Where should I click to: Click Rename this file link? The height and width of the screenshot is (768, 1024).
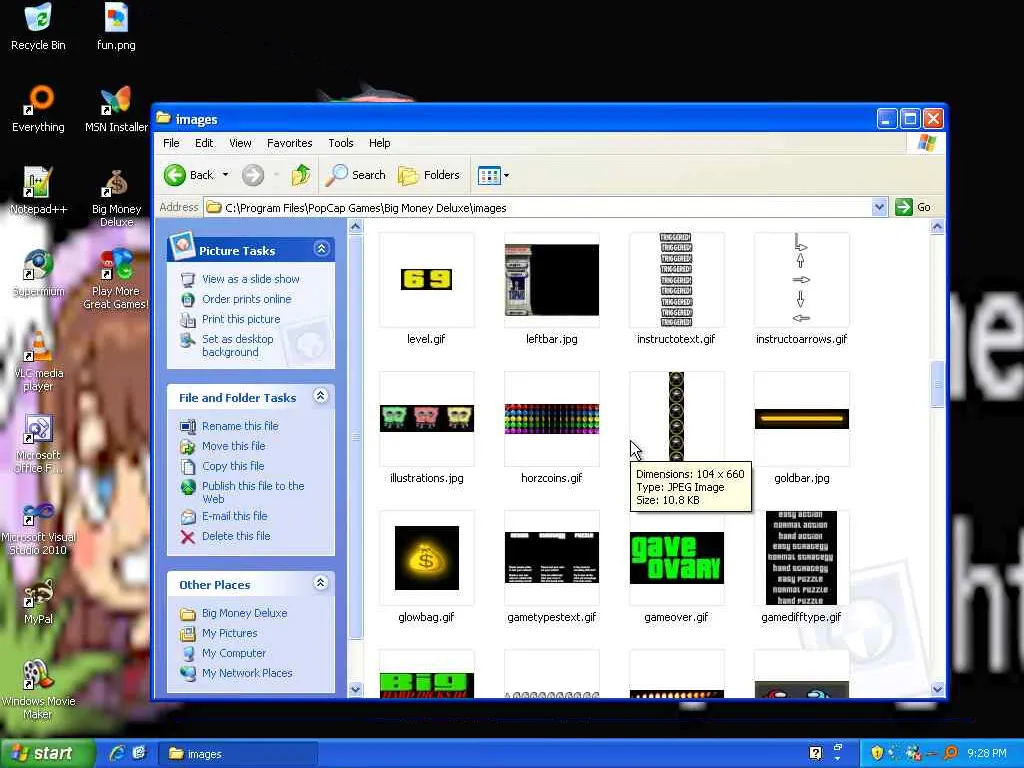[240, 426]
